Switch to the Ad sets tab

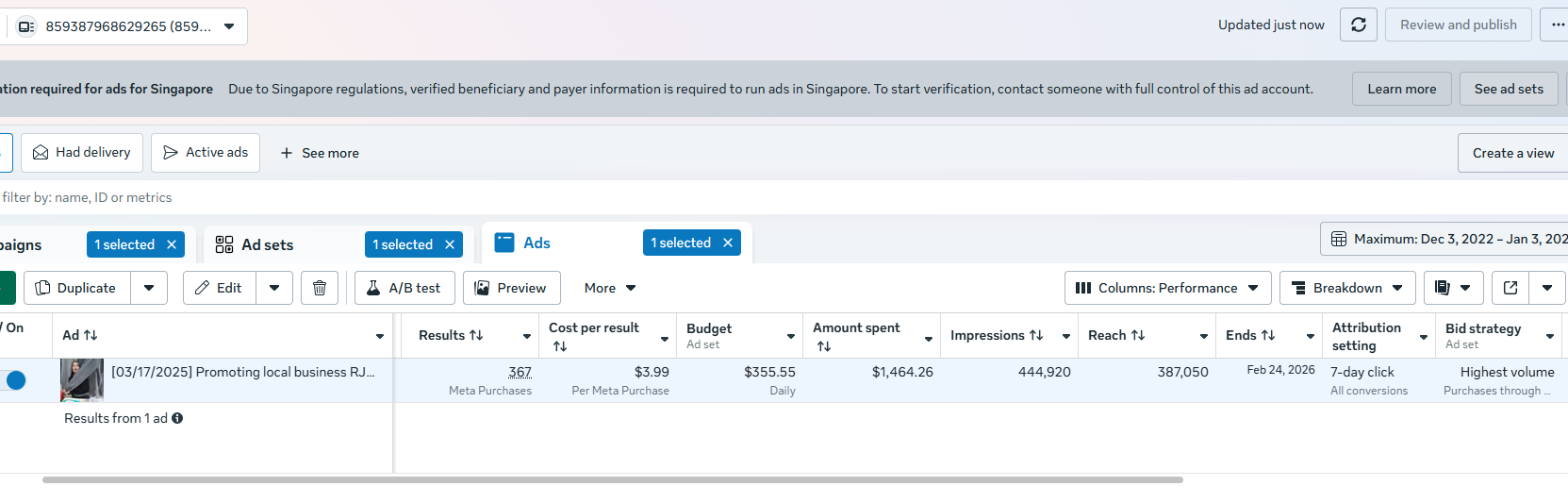click(x=267, y=244)
